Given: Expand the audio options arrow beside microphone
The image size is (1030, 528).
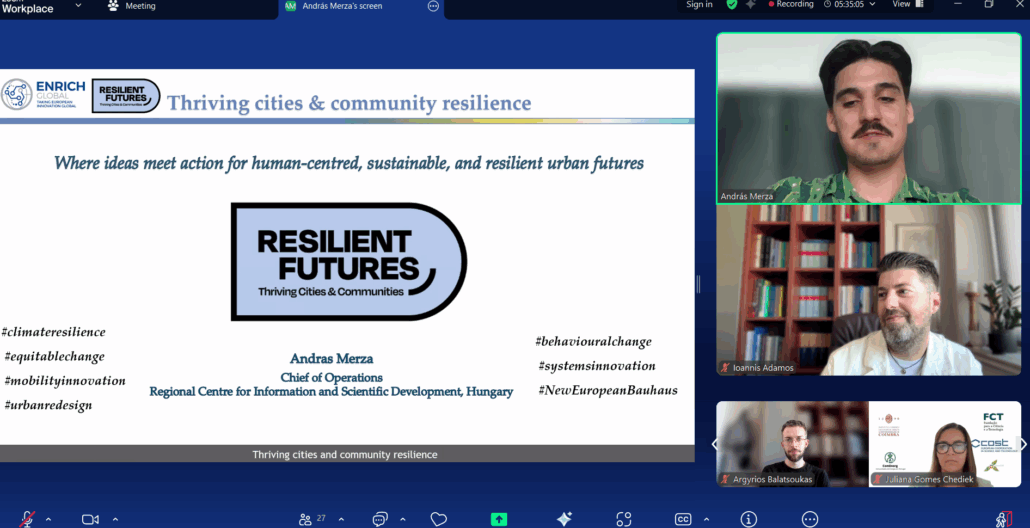Looking at the screenshot, I should click(x=49, y=519).
